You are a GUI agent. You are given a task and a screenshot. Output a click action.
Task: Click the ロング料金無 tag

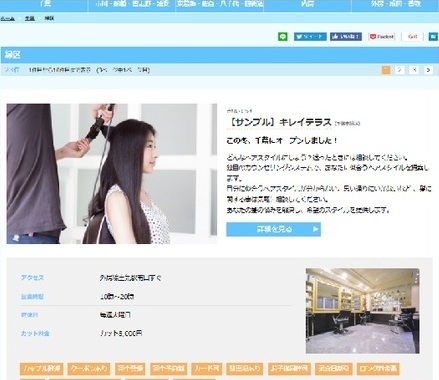click(378, 369)
